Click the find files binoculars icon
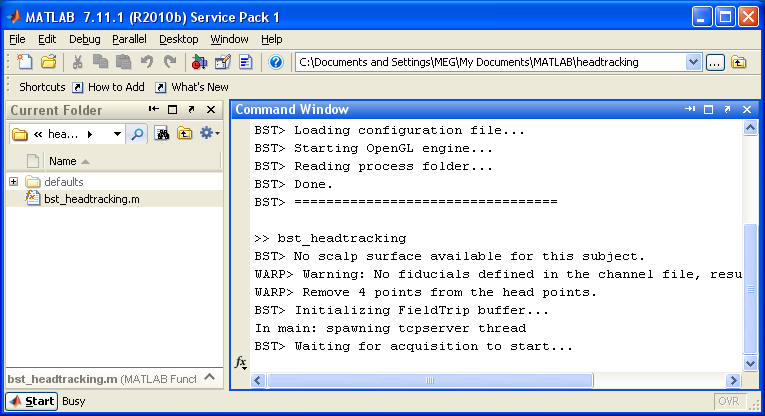Image resolution: width=765 pixels, height=416 pixels. 162,133
